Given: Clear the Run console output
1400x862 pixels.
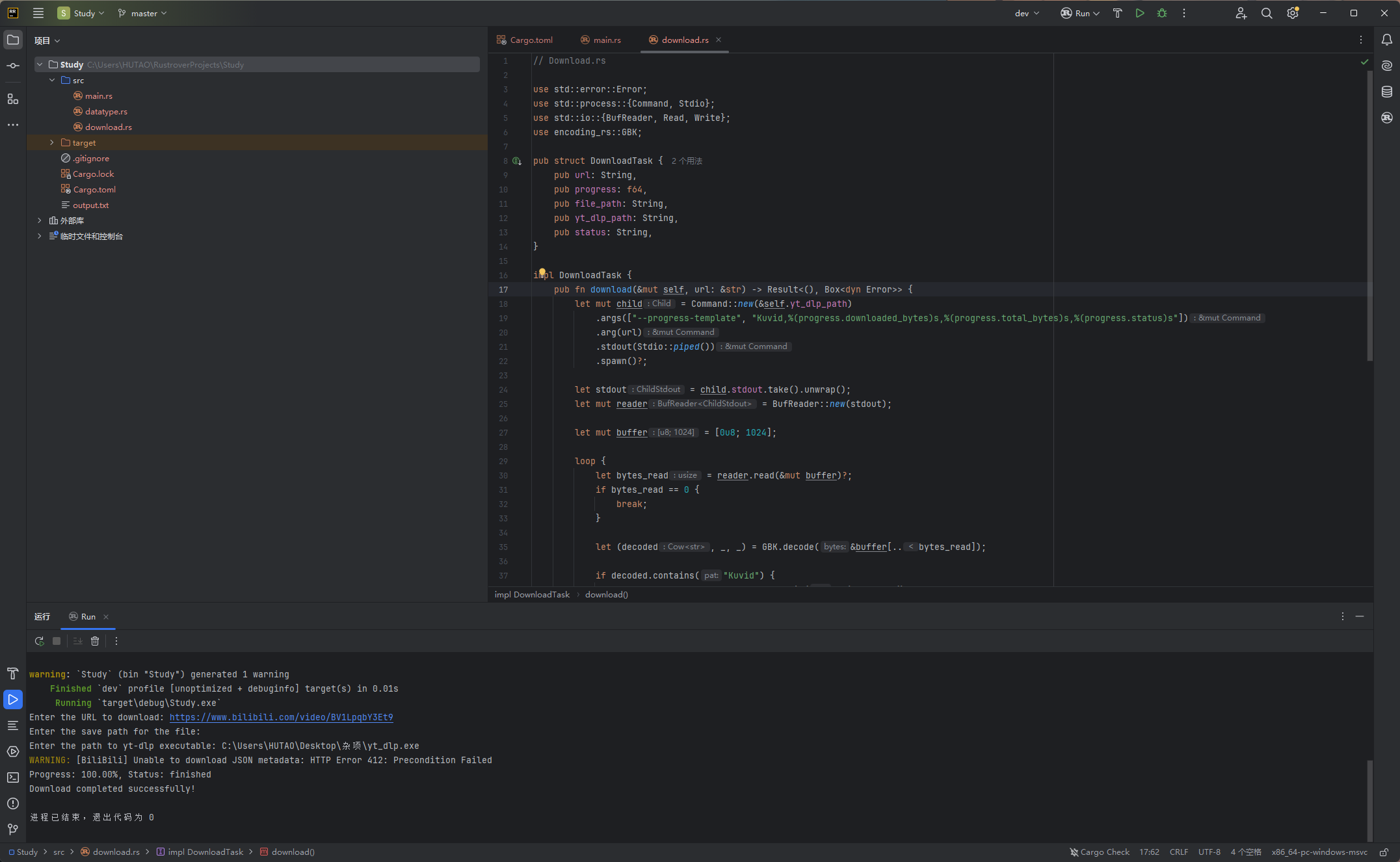Looking at the screenshot, I should (x=95, y=641).
